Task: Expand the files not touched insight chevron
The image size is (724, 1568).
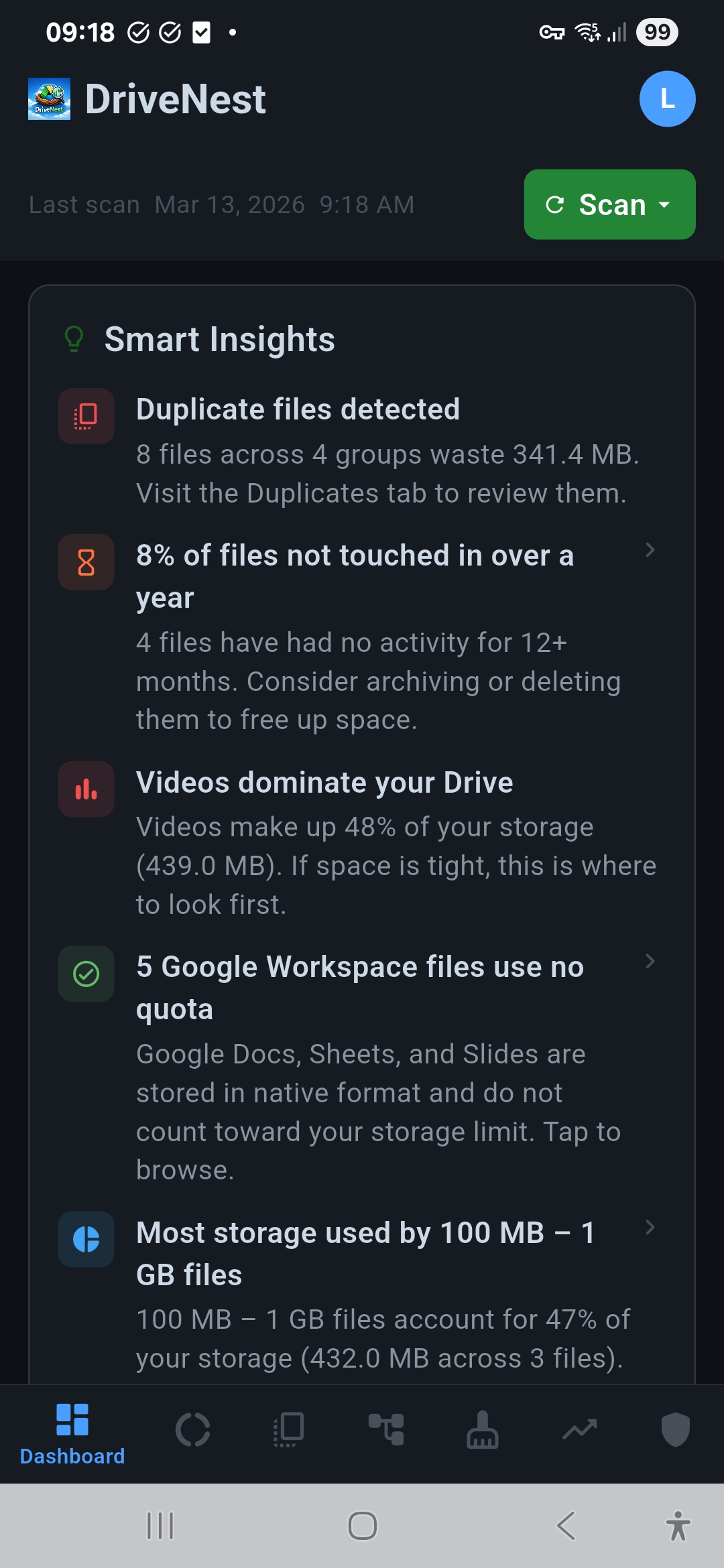Action: pos(649,550)
